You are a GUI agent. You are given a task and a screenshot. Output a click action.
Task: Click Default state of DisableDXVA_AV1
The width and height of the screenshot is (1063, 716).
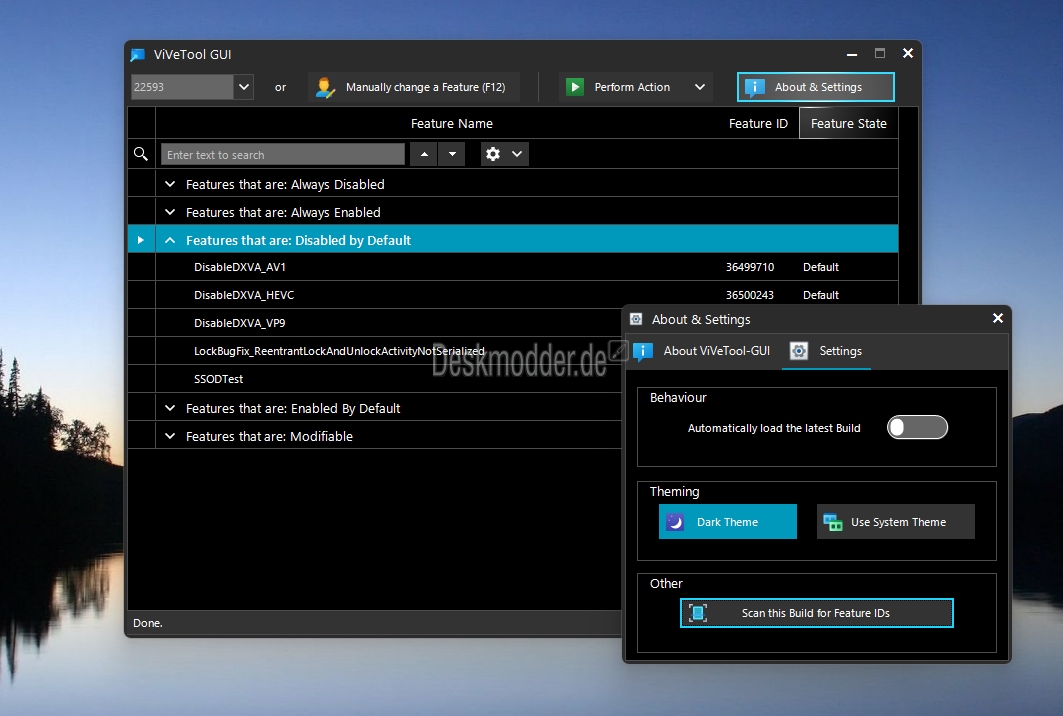(821, 267)
